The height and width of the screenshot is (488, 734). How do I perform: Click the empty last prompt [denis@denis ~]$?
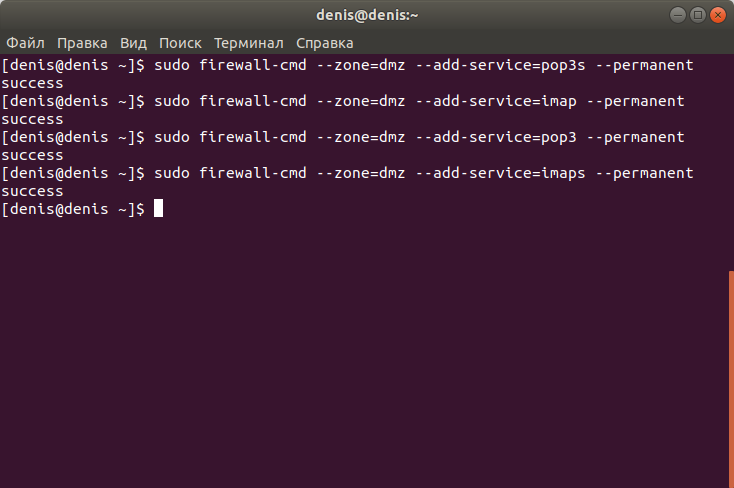pyautogui.click(x=73, y=209)
